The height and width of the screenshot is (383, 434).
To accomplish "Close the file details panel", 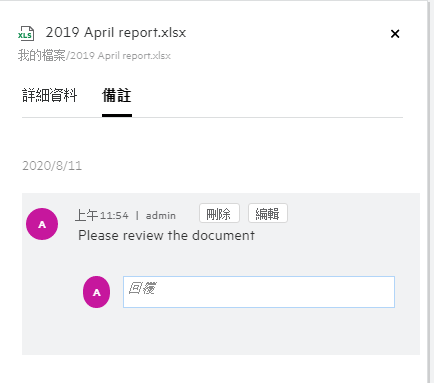I will coord(395,34).
